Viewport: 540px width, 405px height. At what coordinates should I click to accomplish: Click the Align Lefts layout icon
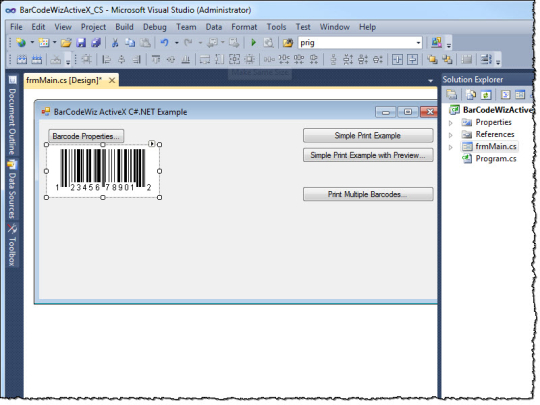click(x=106, y=60)
